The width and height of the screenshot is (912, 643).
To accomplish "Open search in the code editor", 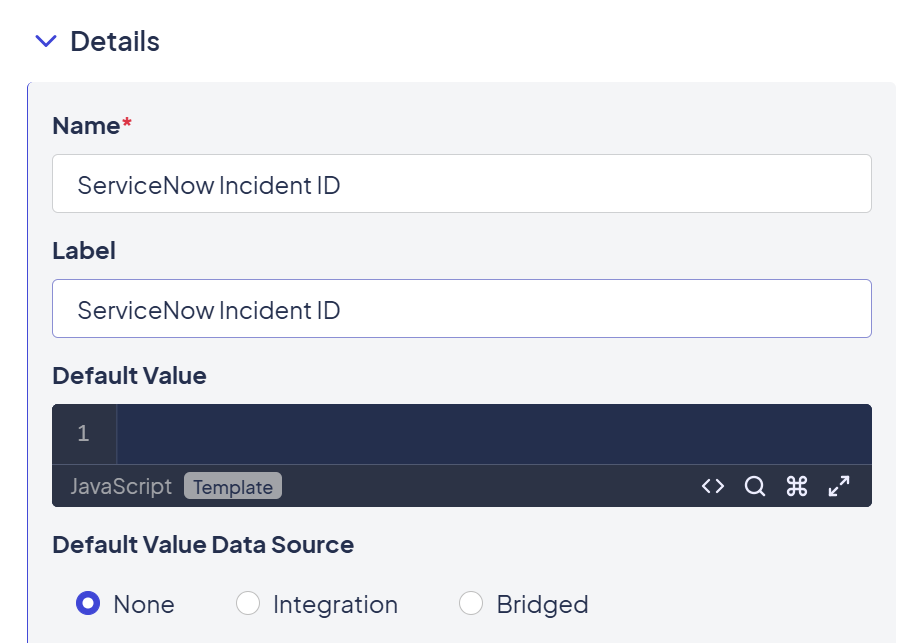I will coord(755,486).
